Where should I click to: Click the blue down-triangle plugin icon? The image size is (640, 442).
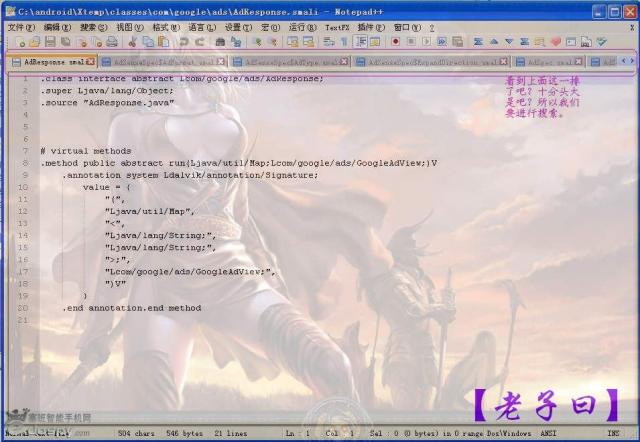(x=509, y=42)
